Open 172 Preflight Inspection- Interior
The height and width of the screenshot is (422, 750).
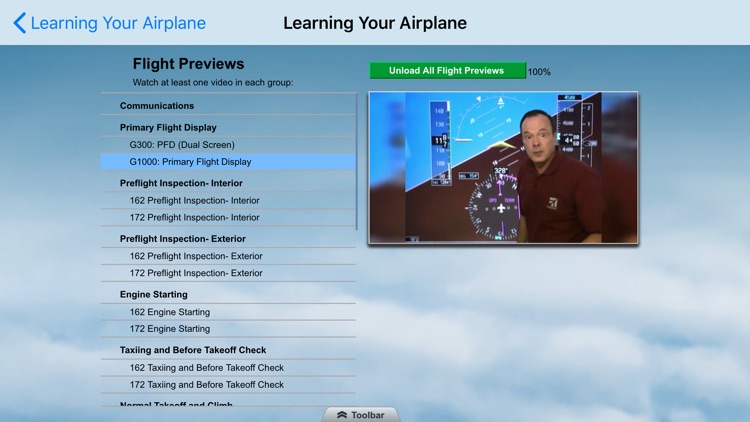point(229,217)
